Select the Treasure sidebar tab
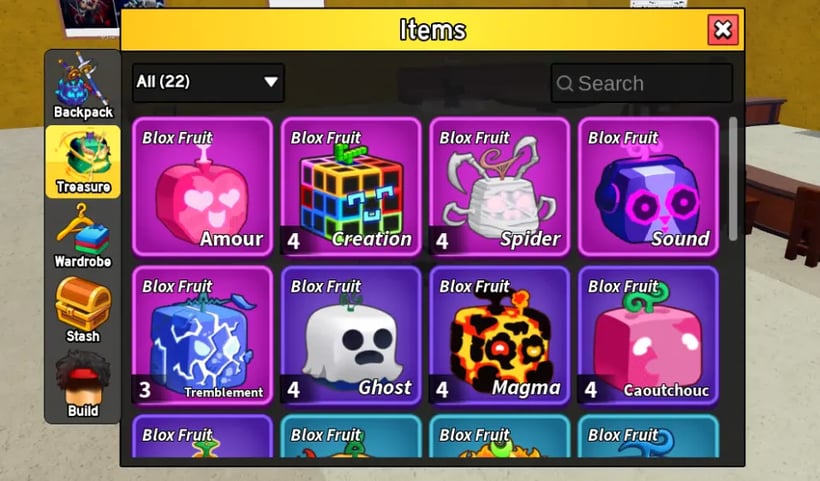The height and width of the screenshot is (481, 820). coord(83,162)
